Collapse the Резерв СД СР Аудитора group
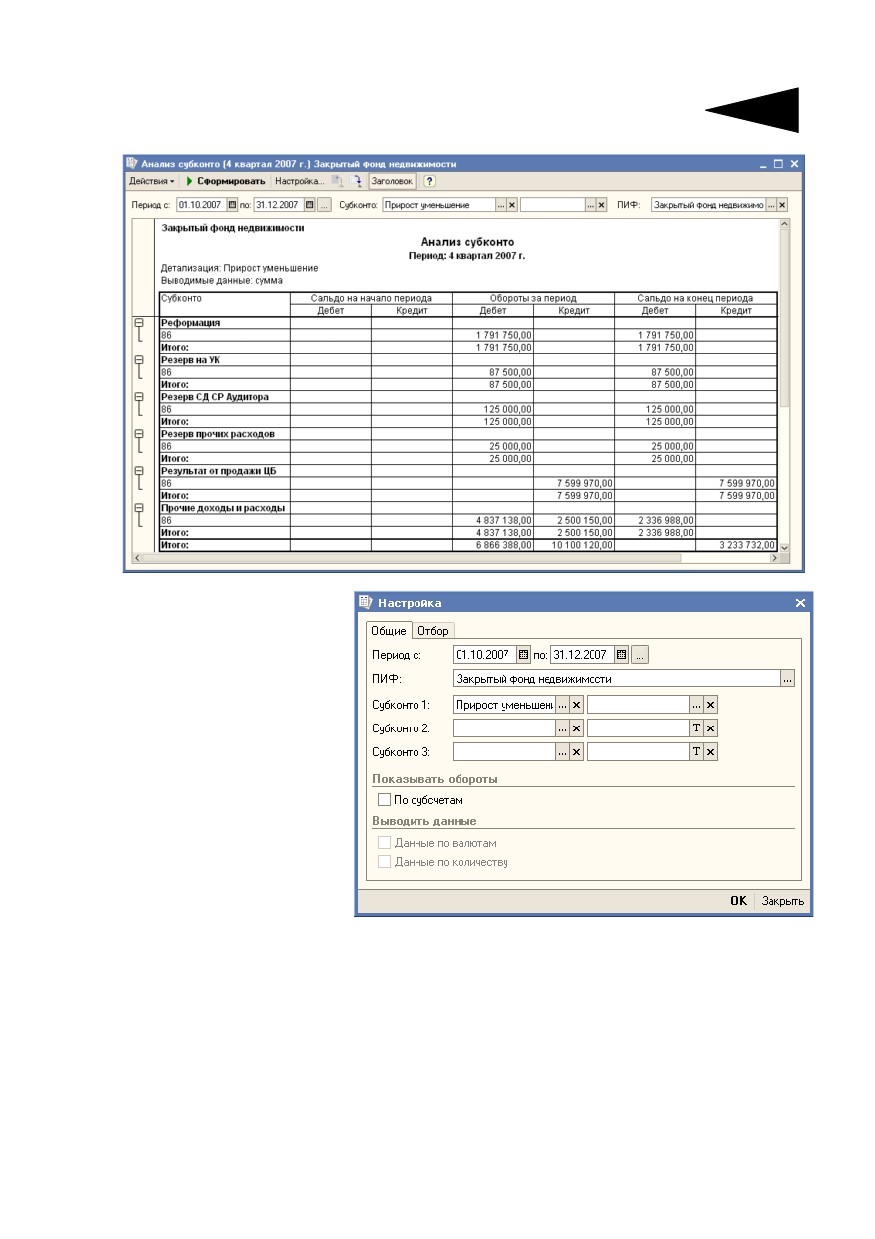875x1239 pixels. pyautogui.click(x=139, y=397)
